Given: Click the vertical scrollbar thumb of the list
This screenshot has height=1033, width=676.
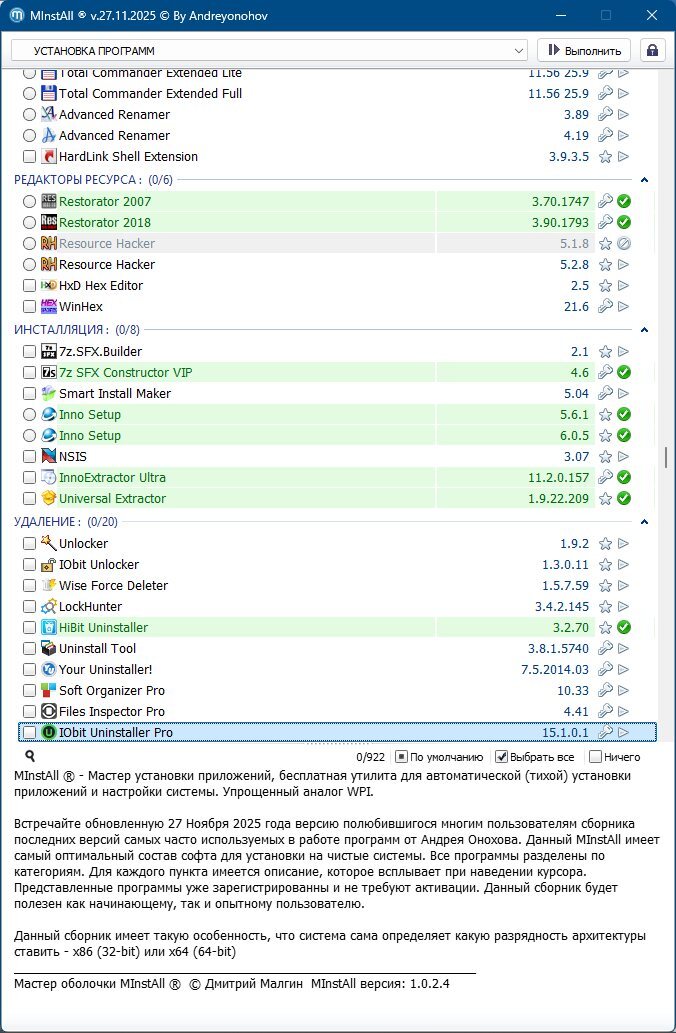Looking at the screenshot, I should [665, 457].
